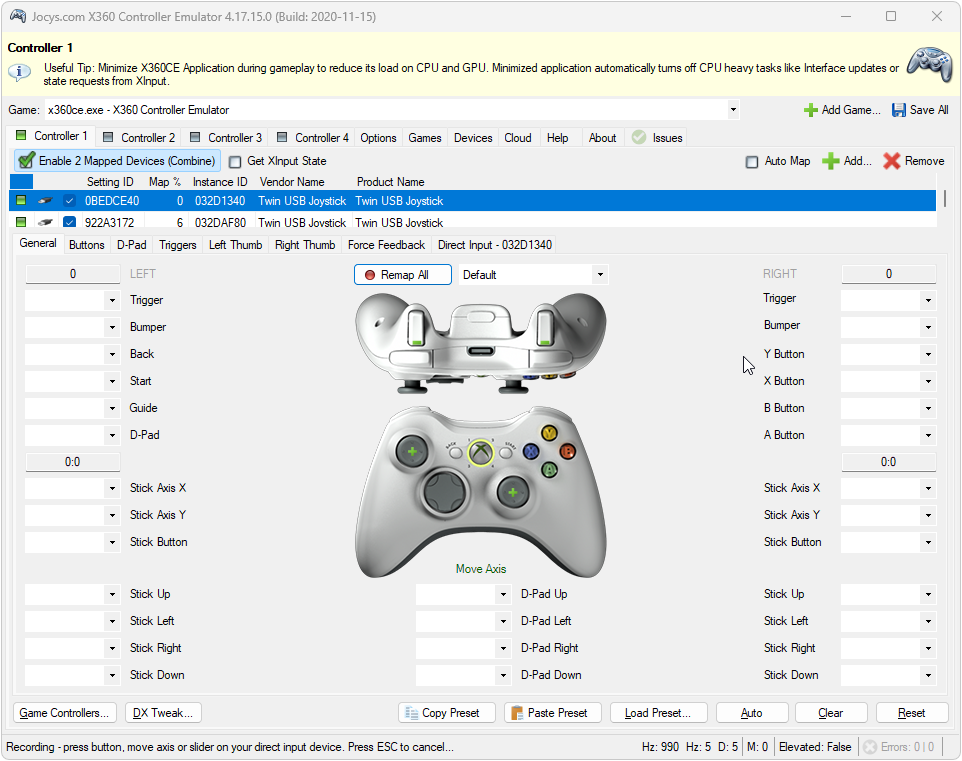Toggle Enable 2 Mapped Devices (Combine)
Image resolution: width=962 pixels, height=761 pixels.
[118, 161]
